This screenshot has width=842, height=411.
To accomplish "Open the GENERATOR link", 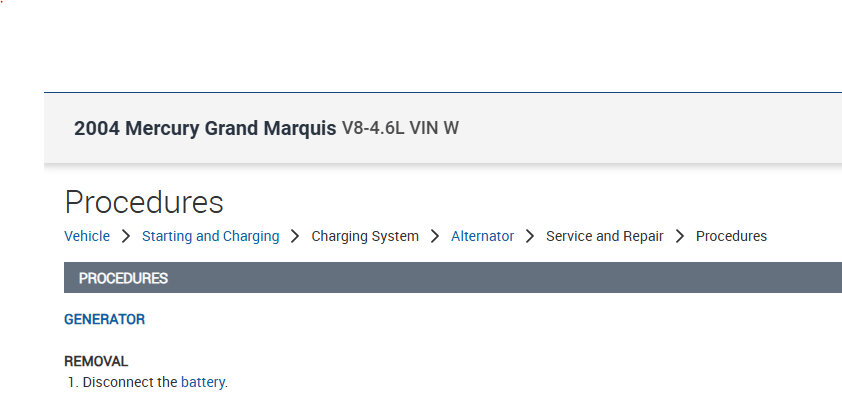I will point(104,320).
